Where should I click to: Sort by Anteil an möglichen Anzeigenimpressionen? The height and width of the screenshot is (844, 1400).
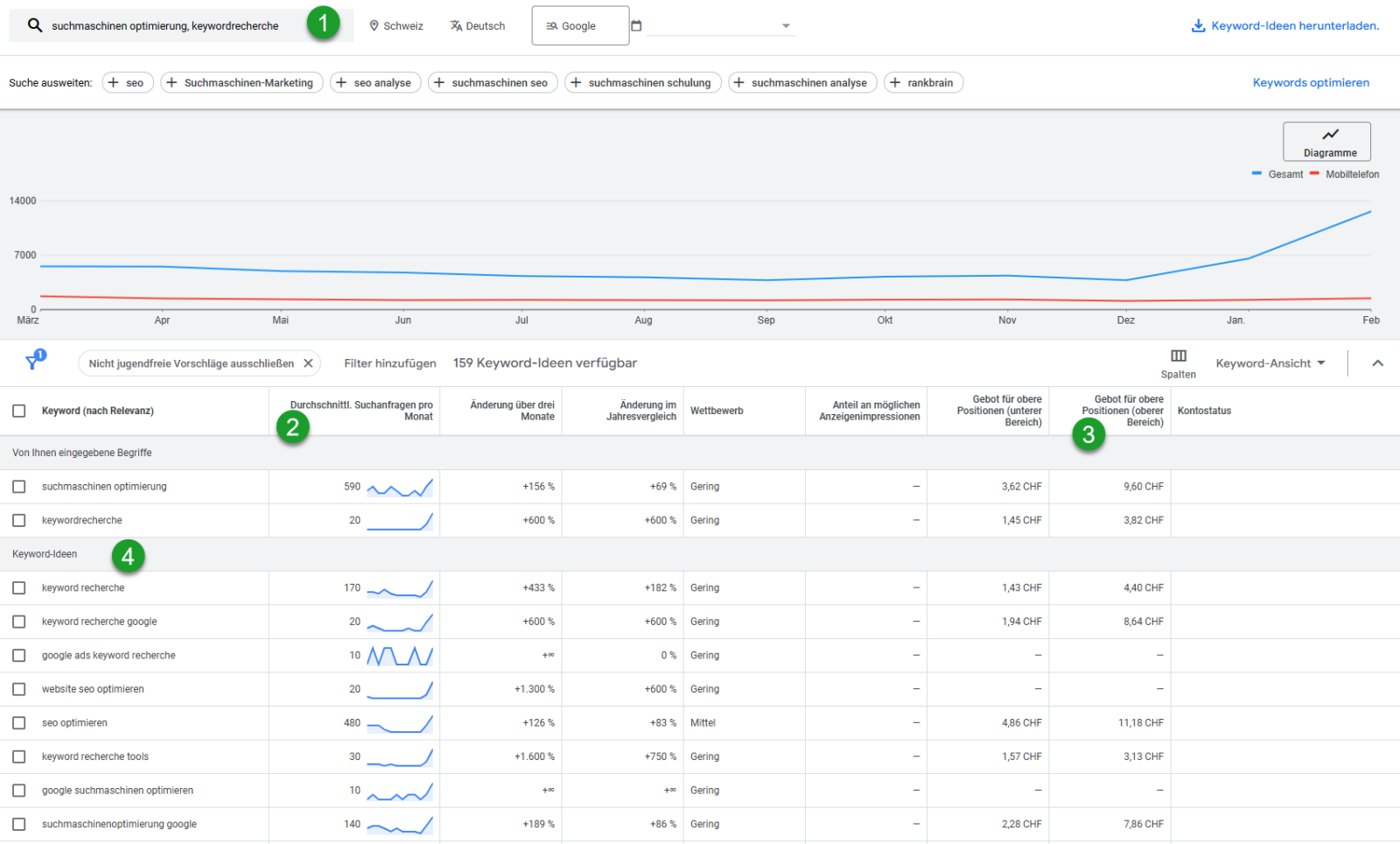click(870, 411)
